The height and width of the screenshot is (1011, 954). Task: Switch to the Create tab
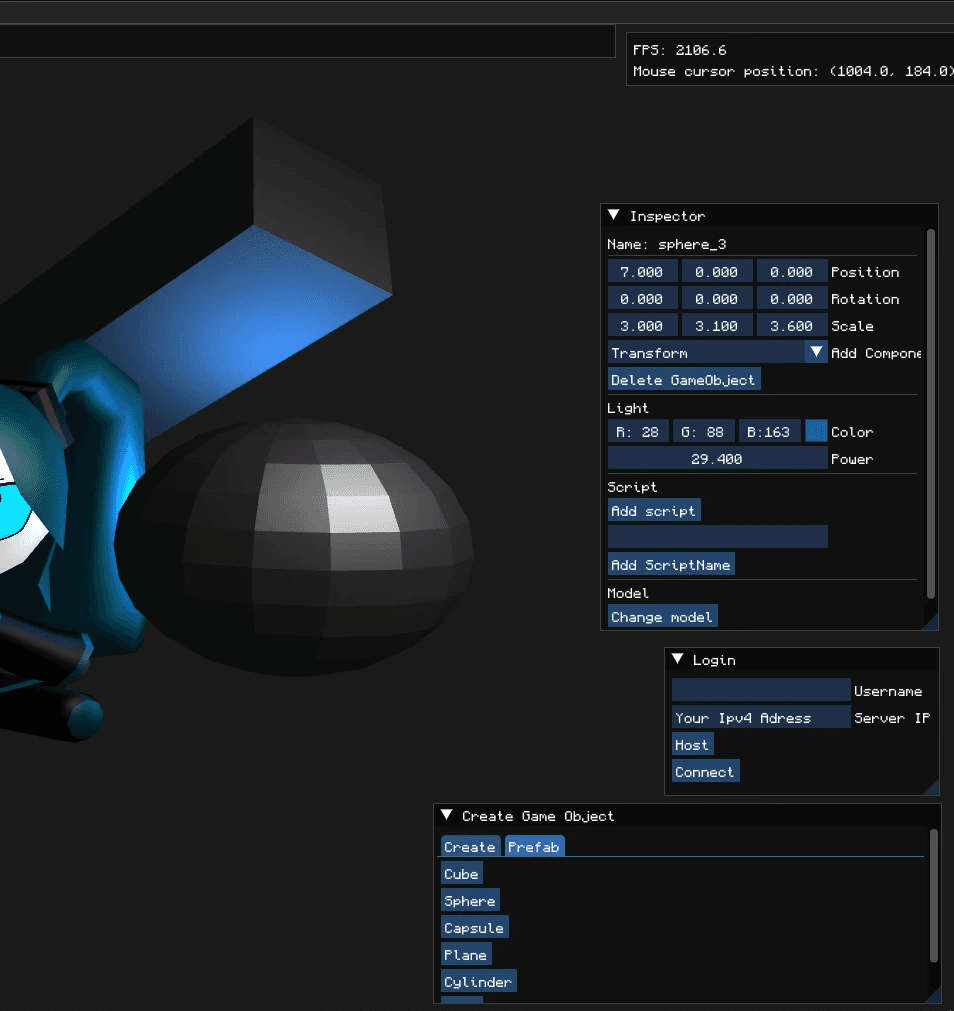[470, 847]
